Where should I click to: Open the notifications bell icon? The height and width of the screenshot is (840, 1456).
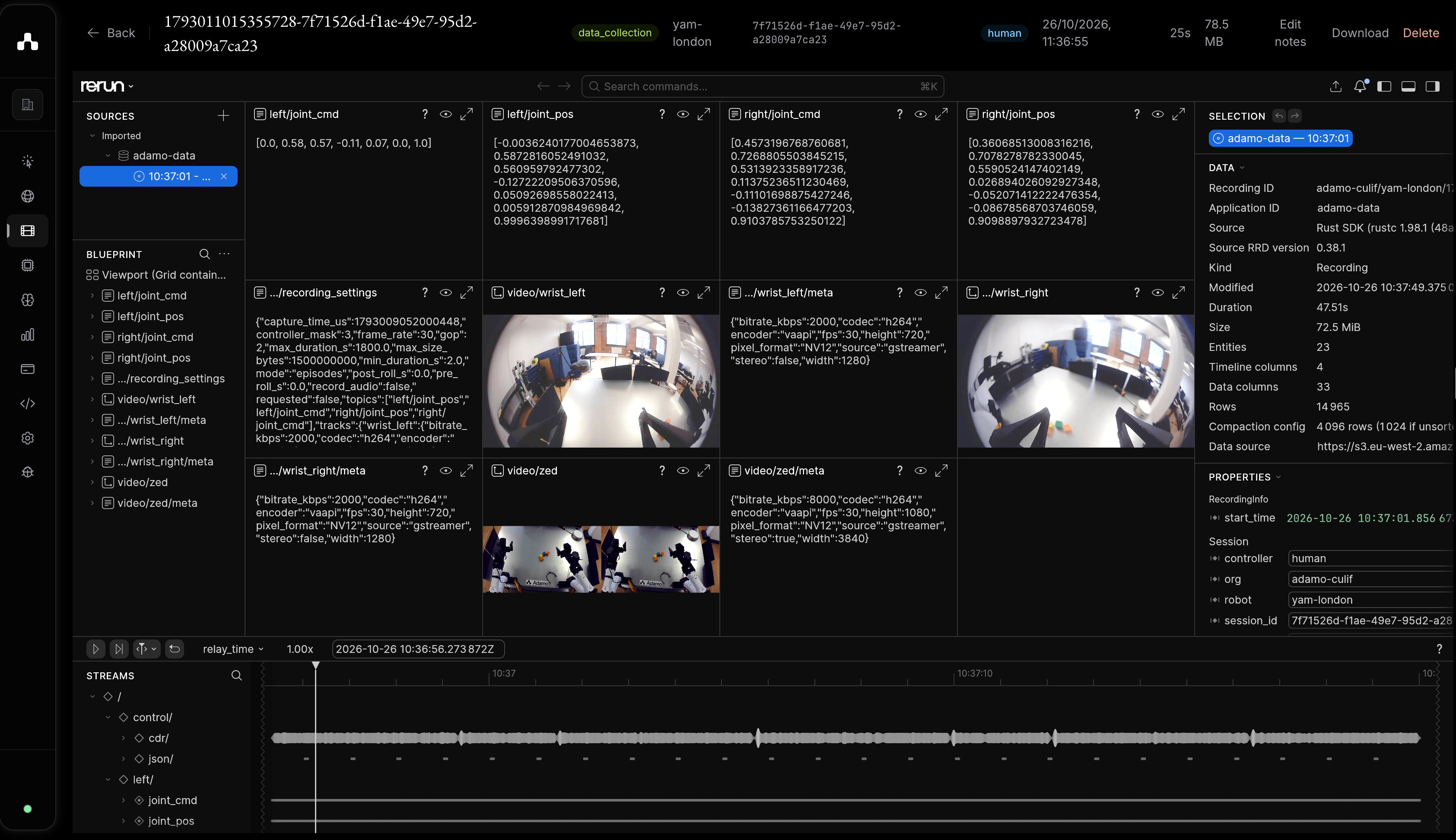pyautogui.click(x=1360, y=86)
